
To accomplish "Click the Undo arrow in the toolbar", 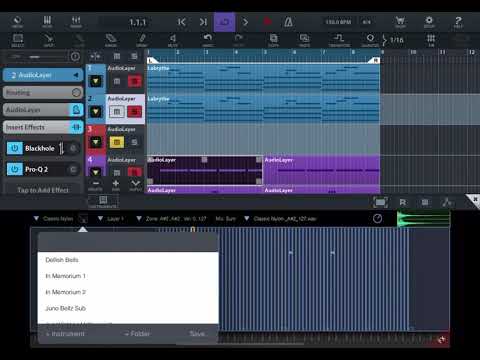I will coord(208,40).
